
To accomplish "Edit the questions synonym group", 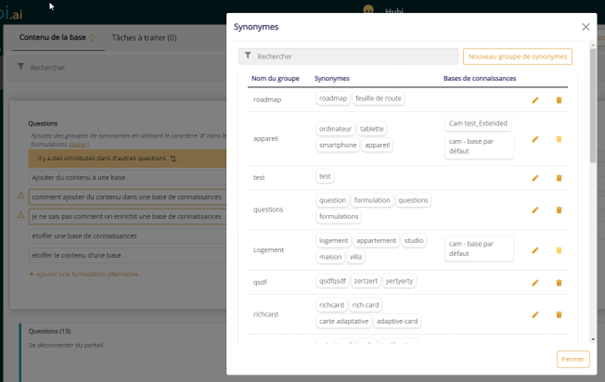I will (x=535, y=210).
